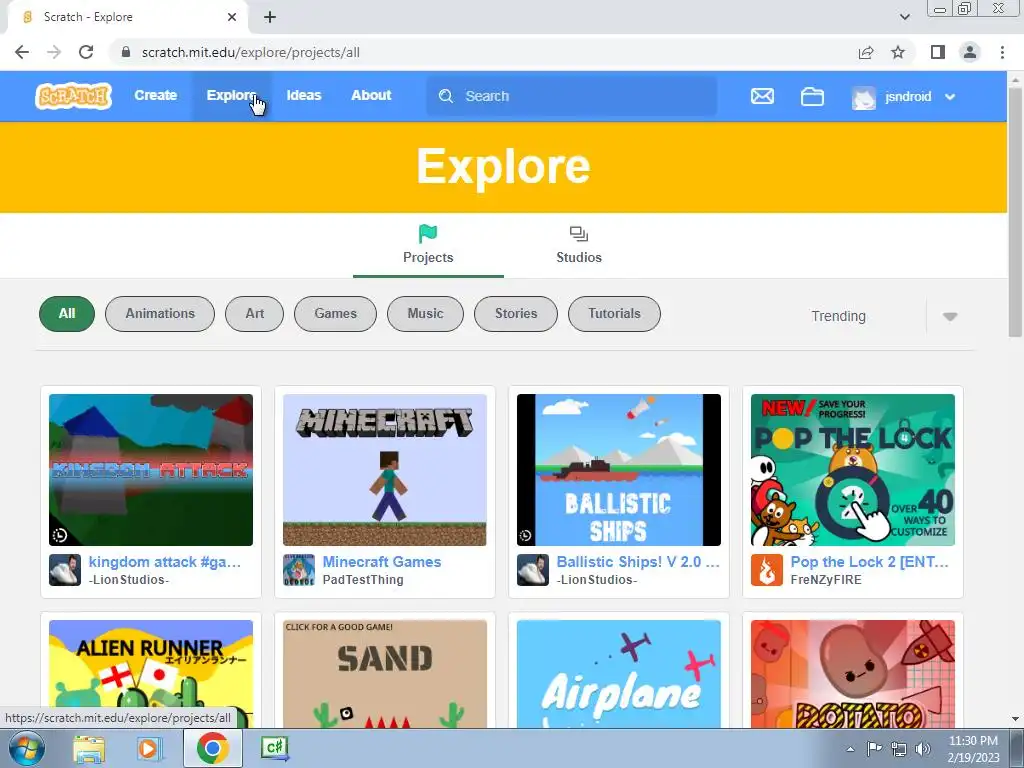Open the Messages envelope icon
The image size is (1024, 768).
[762, 96]
